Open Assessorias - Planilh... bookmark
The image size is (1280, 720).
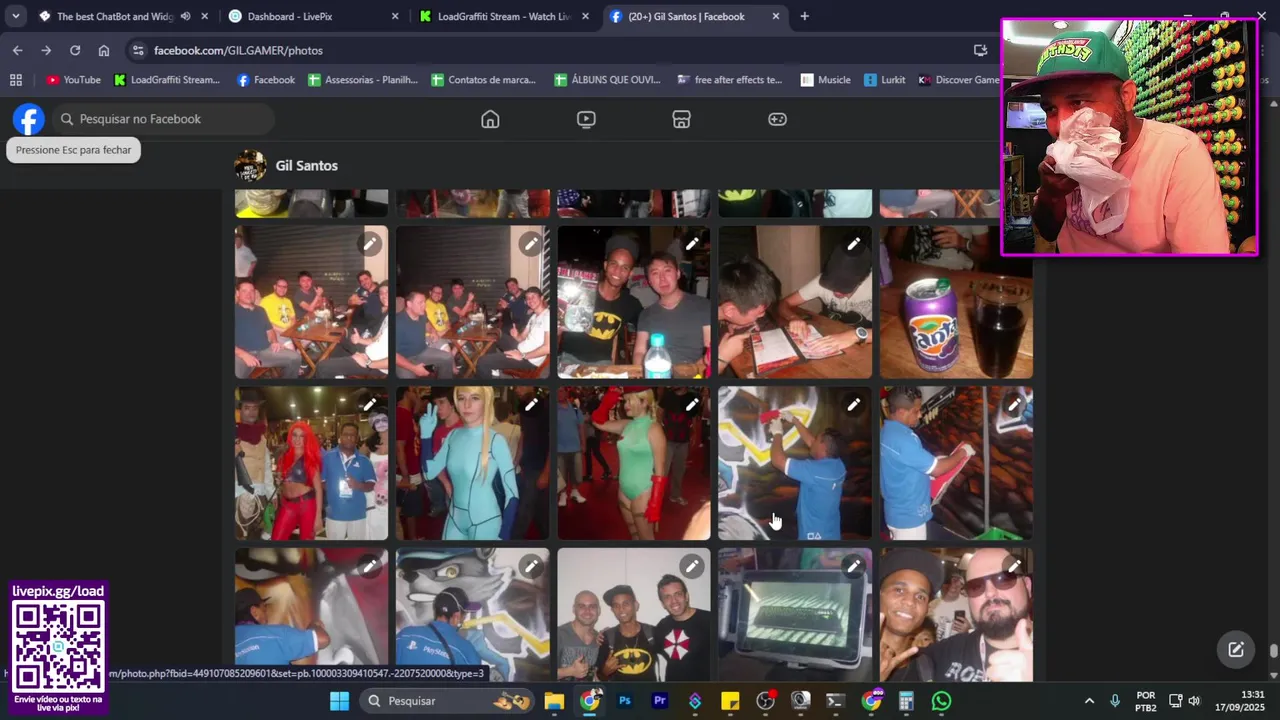pos(363,80)
